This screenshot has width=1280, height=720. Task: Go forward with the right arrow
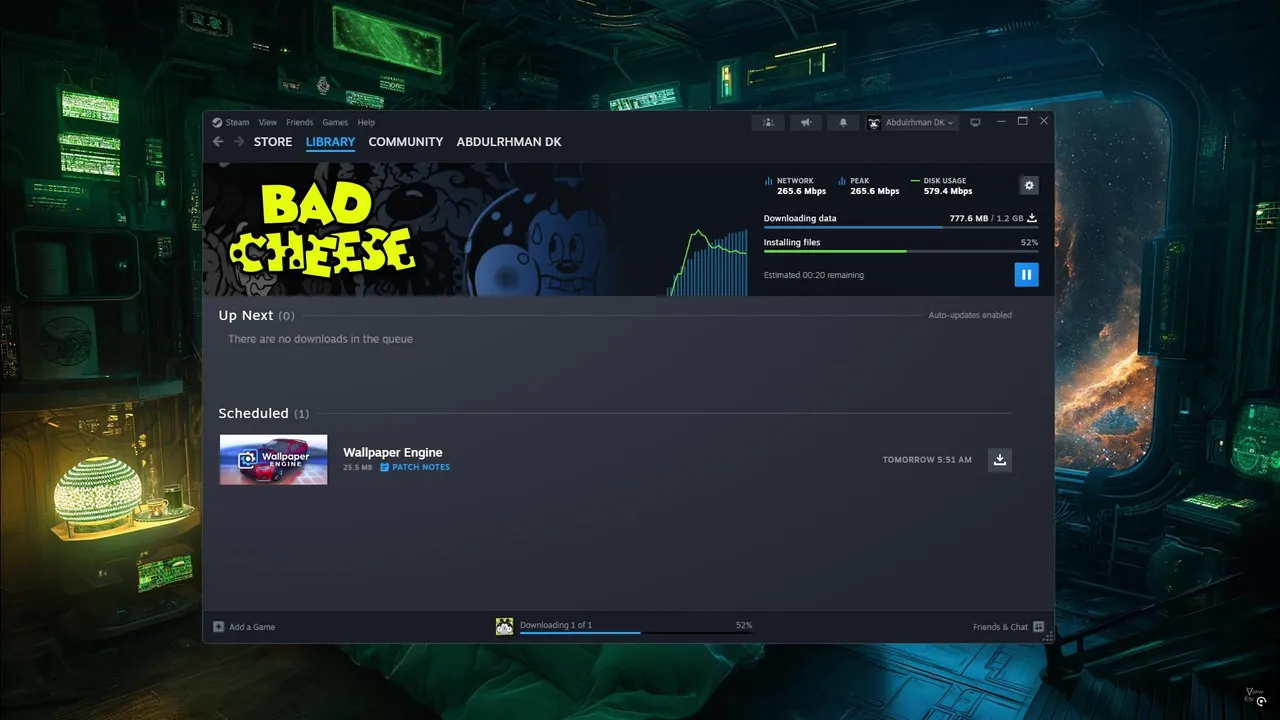click(x=239, y=142)
